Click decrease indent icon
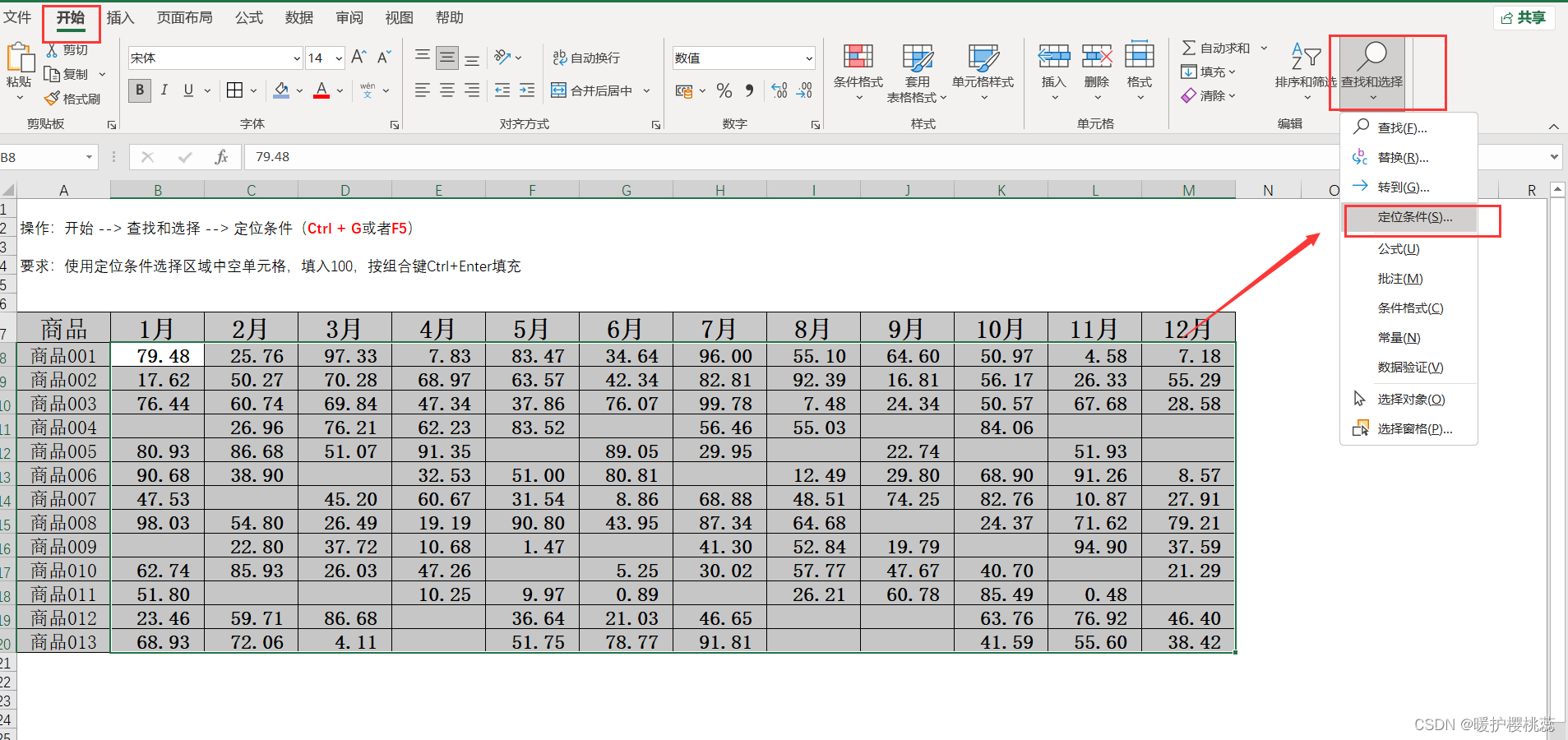 [502, 90]
